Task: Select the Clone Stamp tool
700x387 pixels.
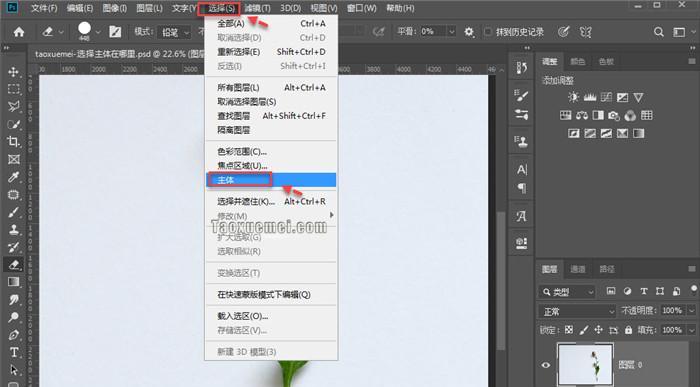Action: pos(13,229)
